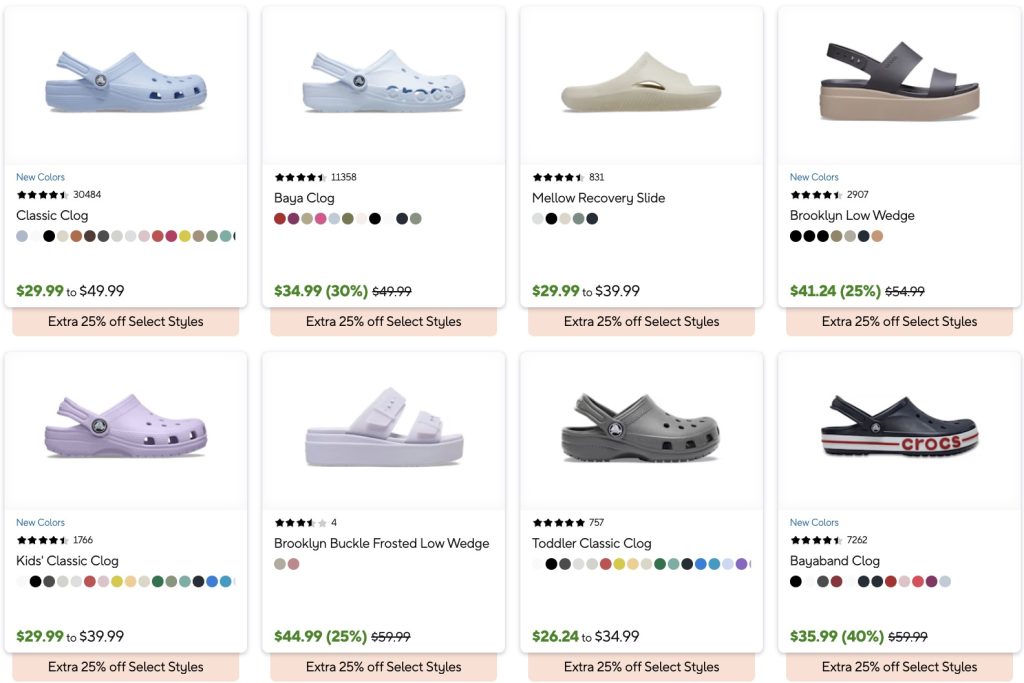The height and width of the screenshot is (683, 1024).
Task: Open the Baya Clog product title
Action: click(x=304, y=198)
